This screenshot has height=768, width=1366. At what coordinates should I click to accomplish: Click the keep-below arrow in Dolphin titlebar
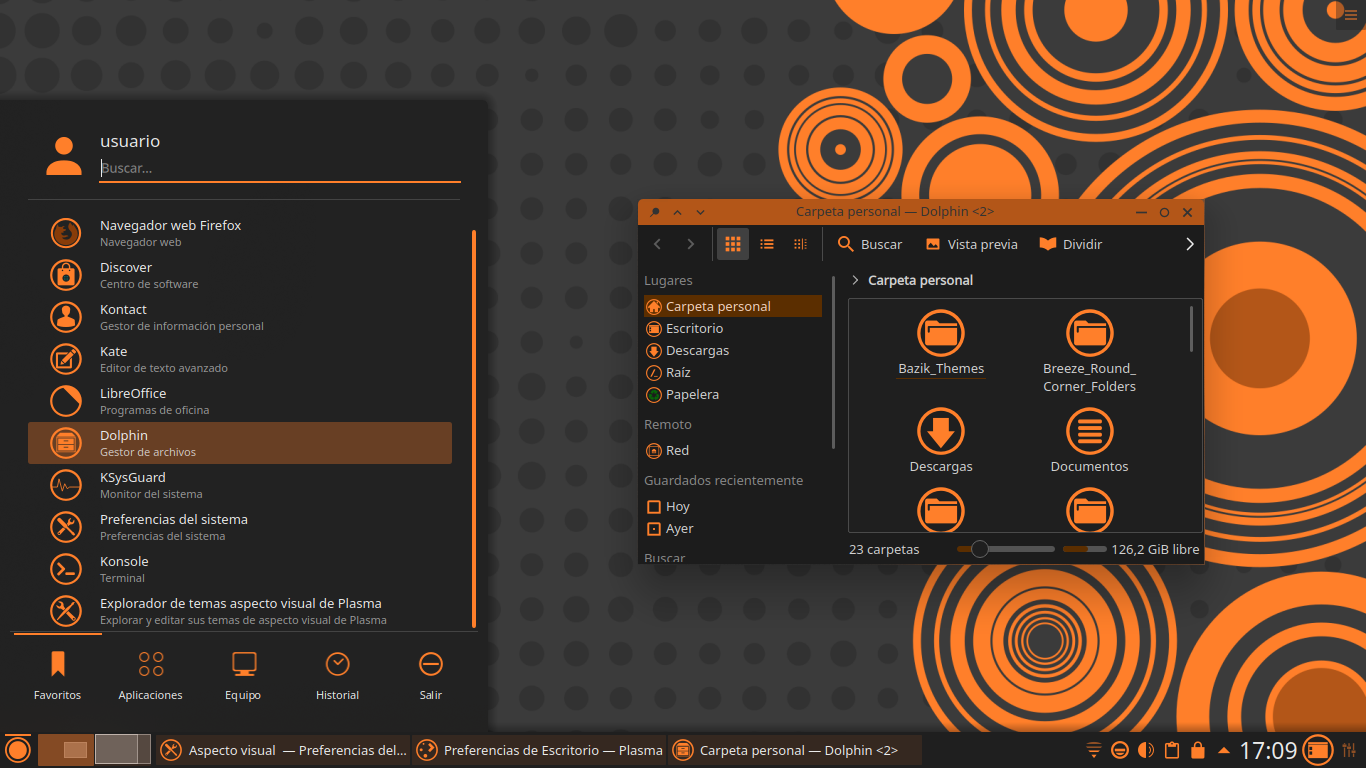coord(700,212)
